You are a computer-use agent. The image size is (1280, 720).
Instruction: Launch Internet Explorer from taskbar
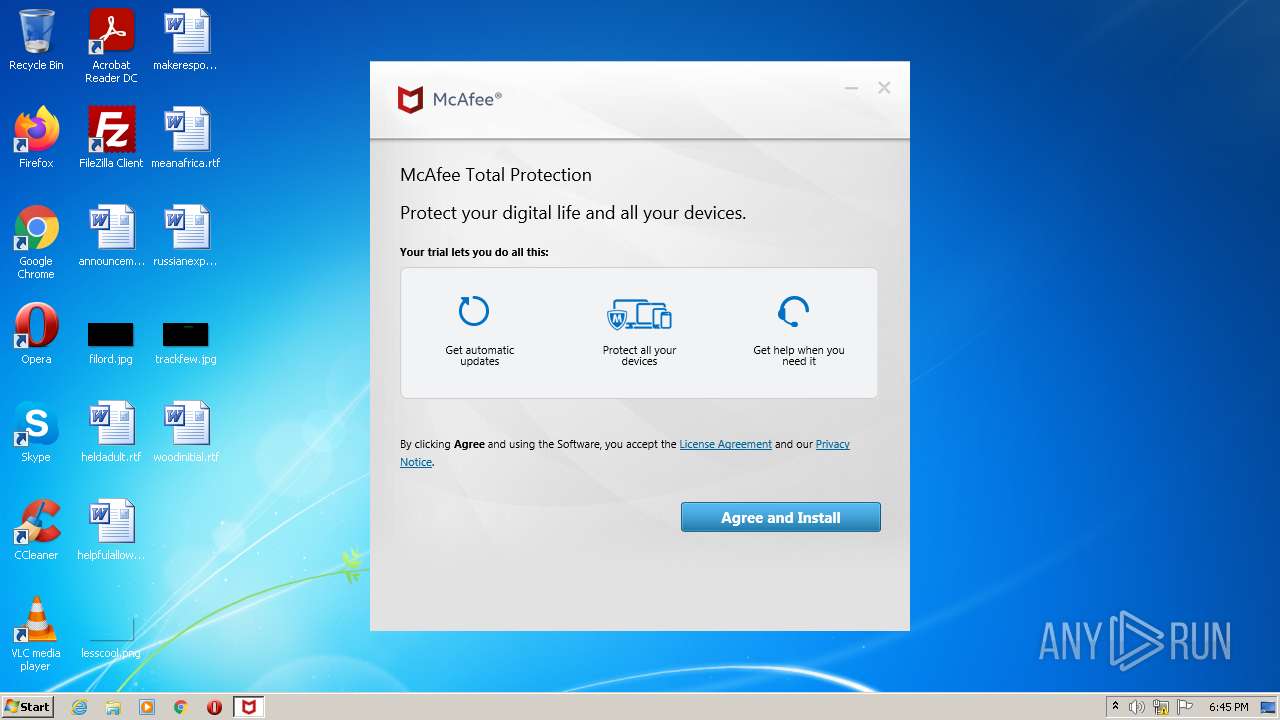(x=80, y=707)
